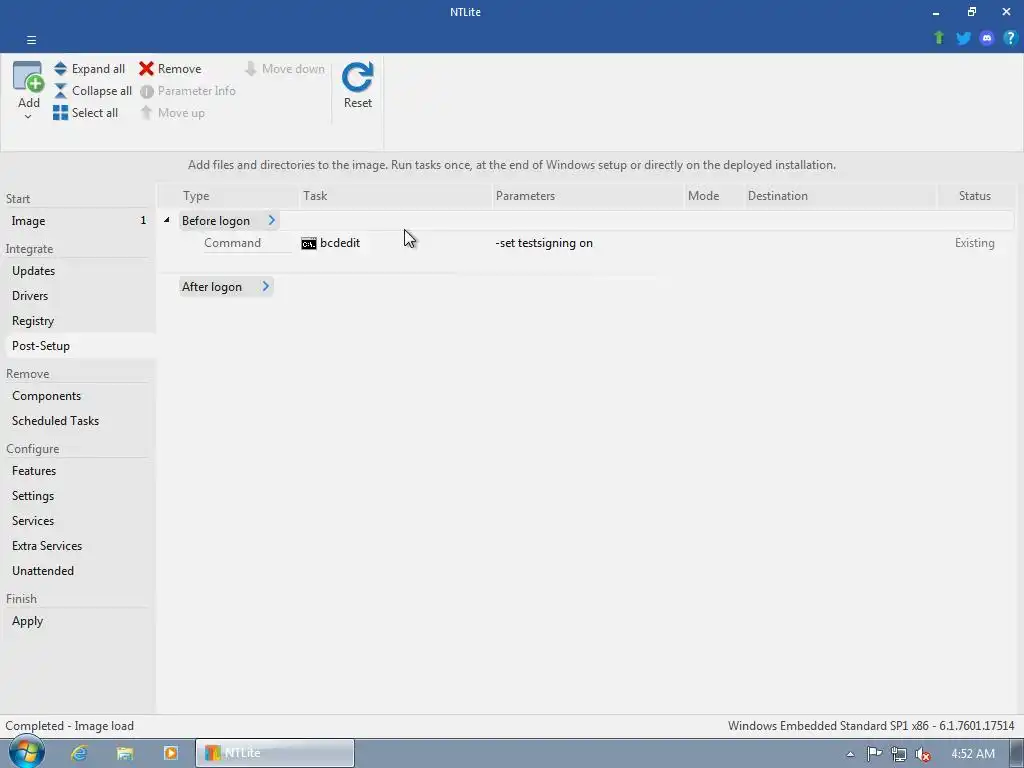
Task: Click the blue help question mark icon
Action: 1010,38
